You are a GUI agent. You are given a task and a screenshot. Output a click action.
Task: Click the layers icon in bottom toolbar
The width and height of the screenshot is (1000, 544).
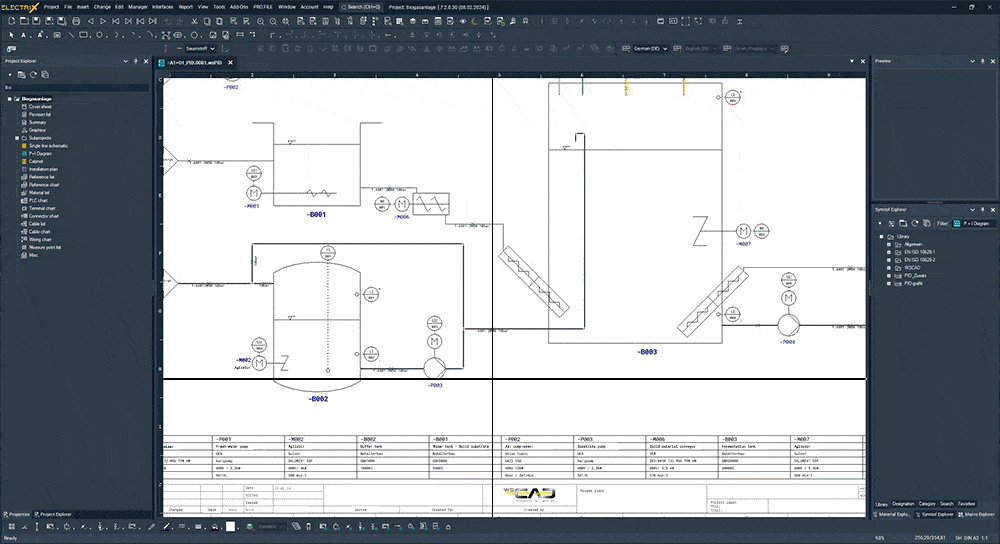(250, 527)
